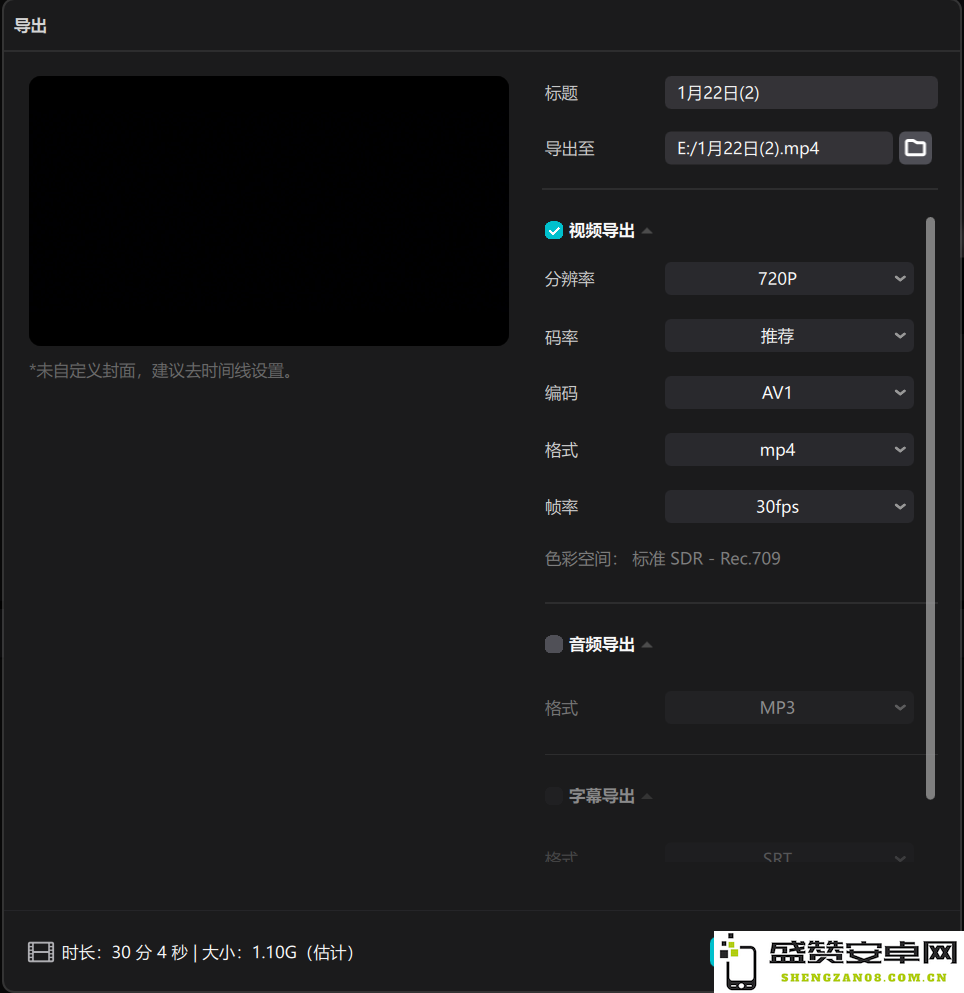Open the 码率 dropdown showing 推荐
The height and width of the screenshot is (993, 964).
pos(789,336)
